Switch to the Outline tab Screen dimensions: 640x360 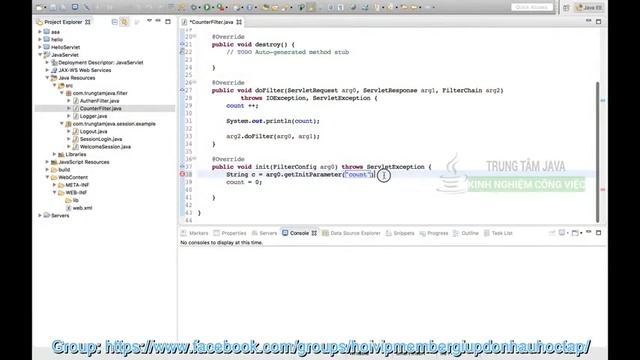coord(466,233)
